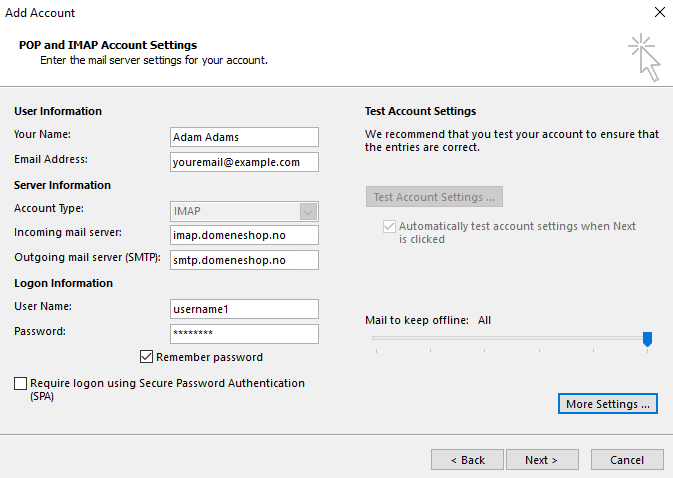
Task: Cancel the Add Account wizard
Action: point(627,460)
